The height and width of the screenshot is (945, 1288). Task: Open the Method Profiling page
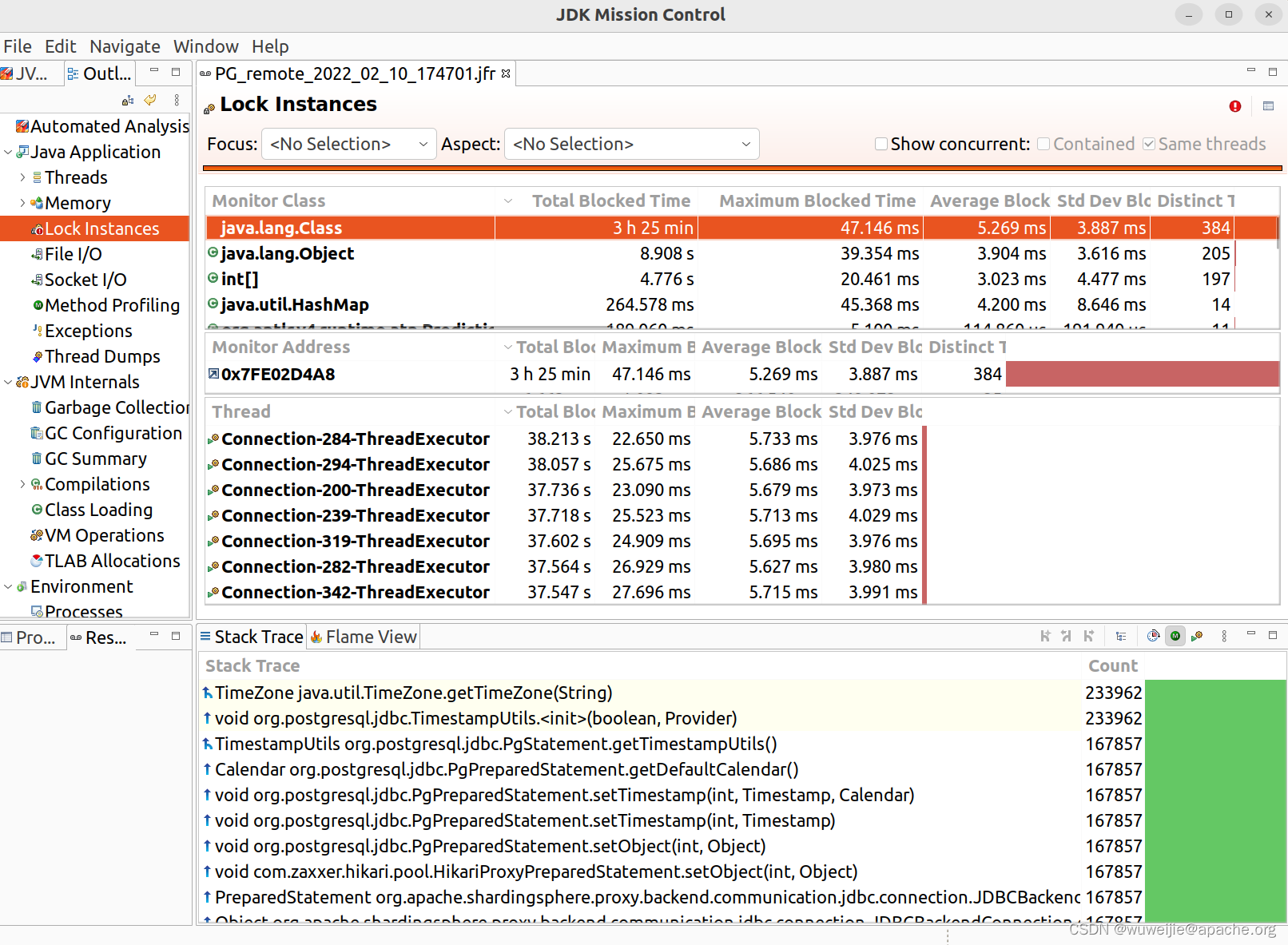coord(105,305)
